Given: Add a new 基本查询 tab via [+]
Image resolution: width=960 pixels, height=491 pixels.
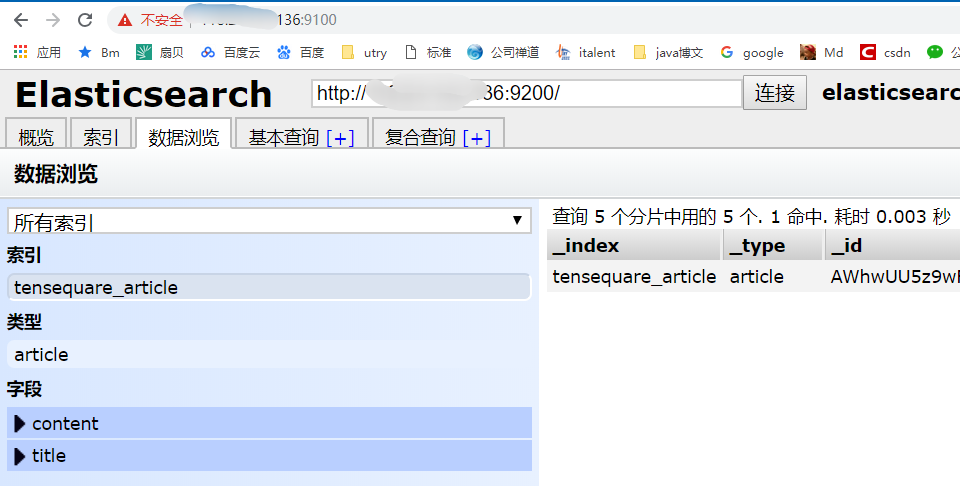Looking at the screenshot, I should click(340, 138).
